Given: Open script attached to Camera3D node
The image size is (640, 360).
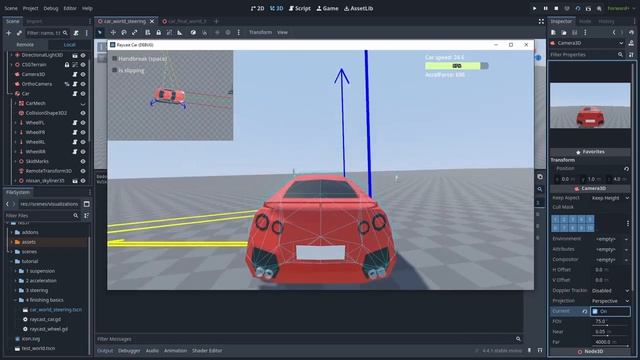Looking at the screenshot, I should (x=75, y=74).
